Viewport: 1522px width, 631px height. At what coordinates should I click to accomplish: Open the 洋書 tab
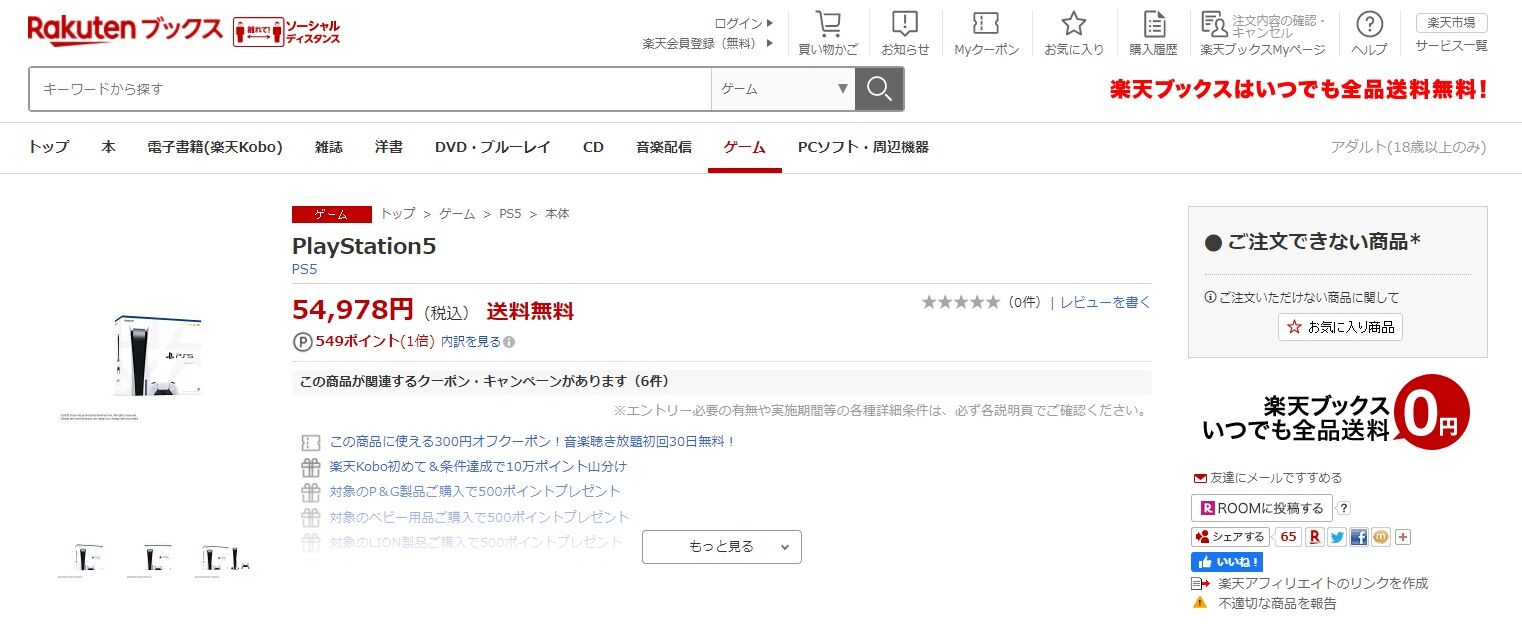point(389,147)
